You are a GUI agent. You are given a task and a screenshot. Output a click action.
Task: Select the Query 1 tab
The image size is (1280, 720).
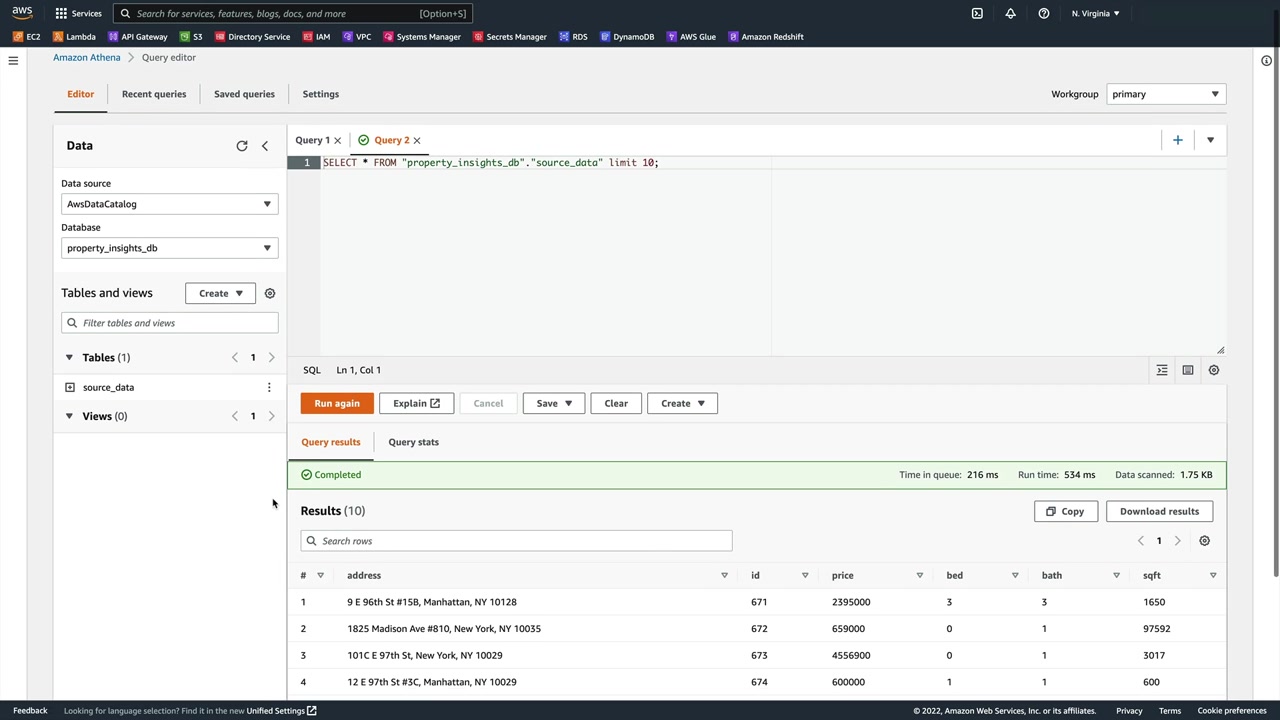[312, 140]
